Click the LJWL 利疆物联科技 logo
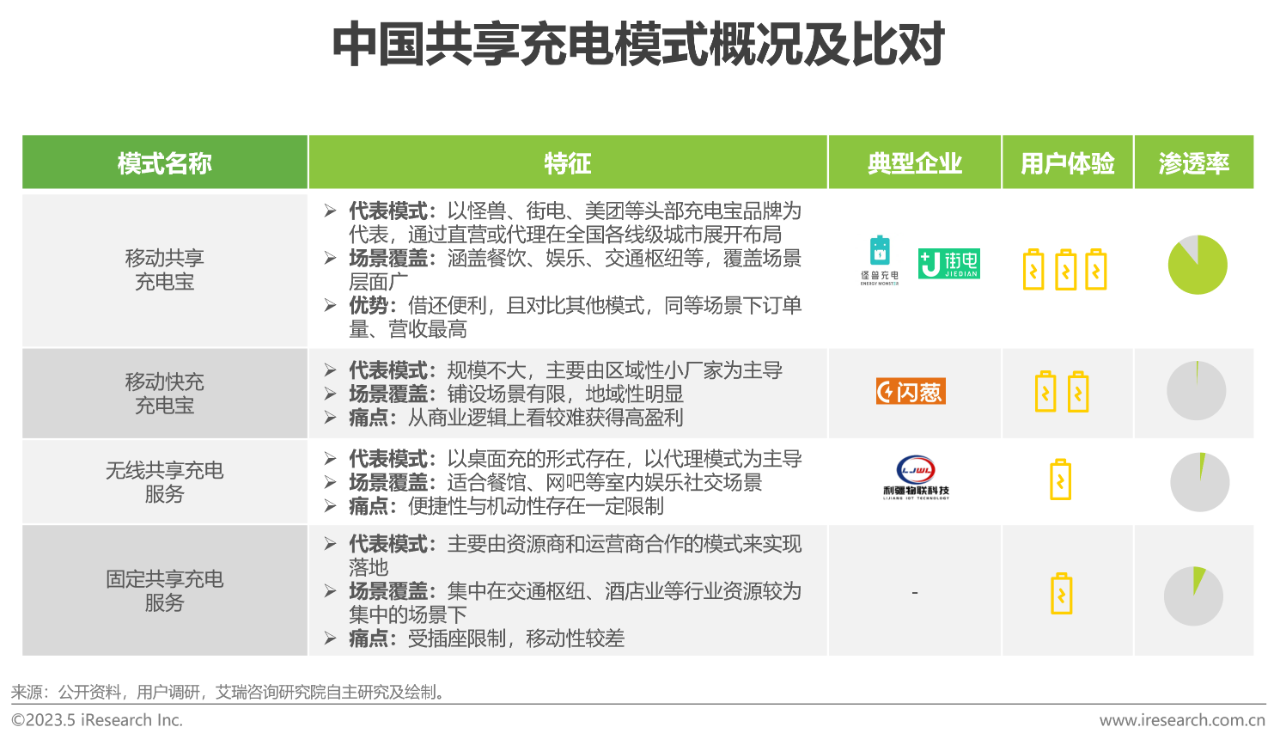The width and height of the screenshot is (1280, 745). tap(914, 477)
